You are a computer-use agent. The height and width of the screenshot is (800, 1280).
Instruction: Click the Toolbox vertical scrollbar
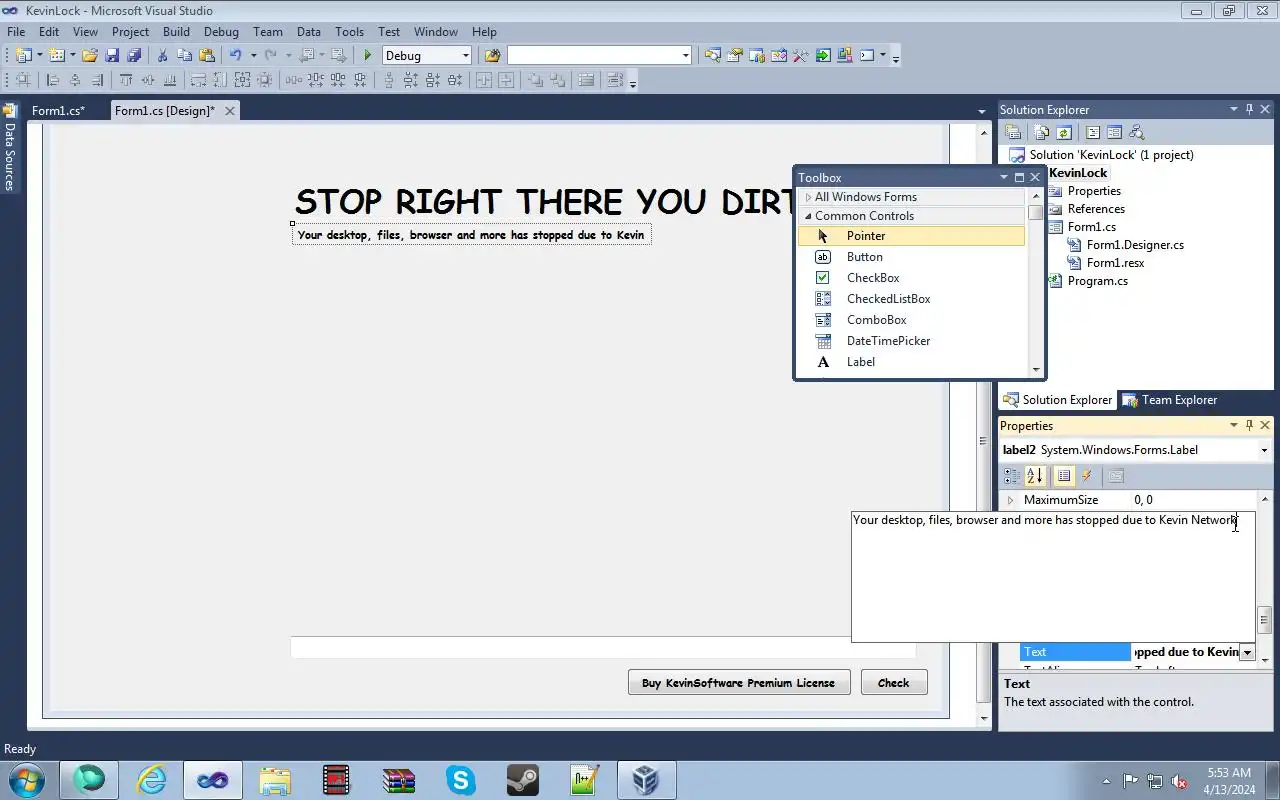coord(1035,283)
